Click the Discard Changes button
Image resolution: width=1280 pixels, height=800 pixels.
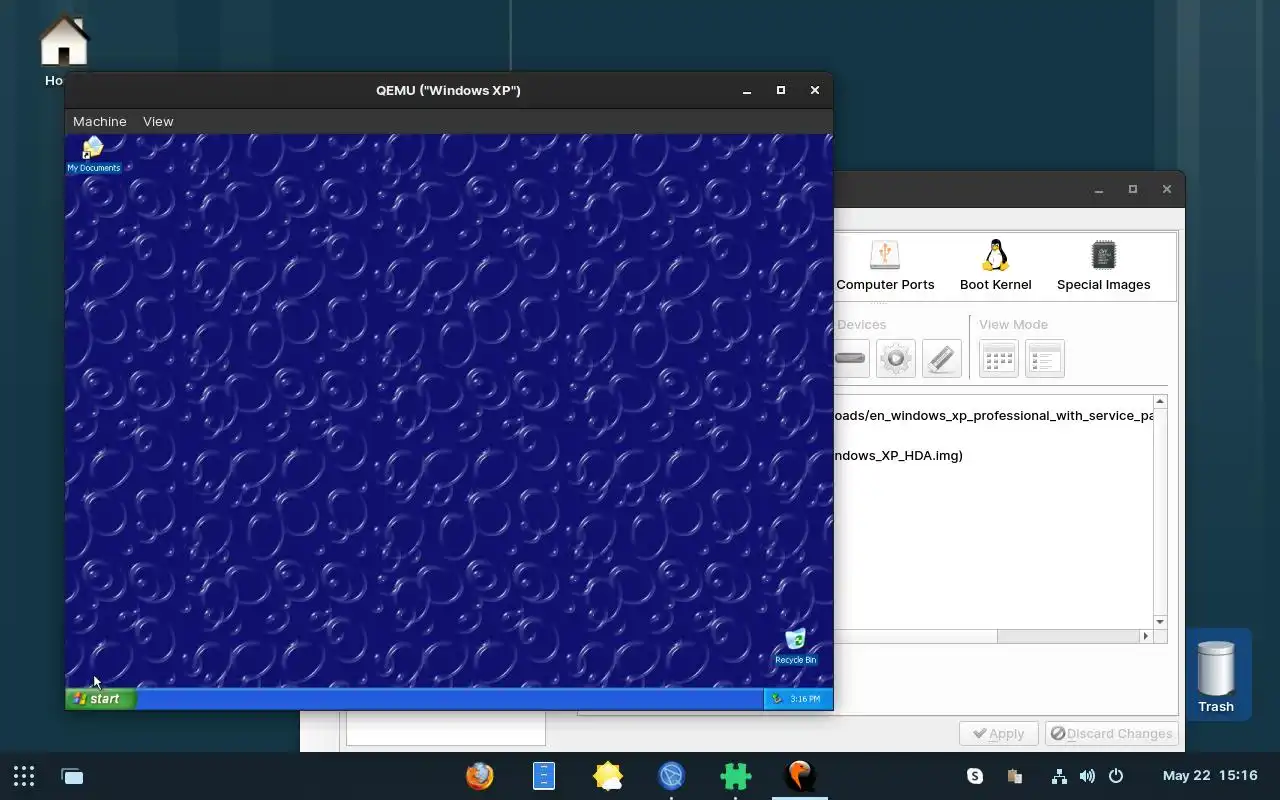tap(1111, 733)
